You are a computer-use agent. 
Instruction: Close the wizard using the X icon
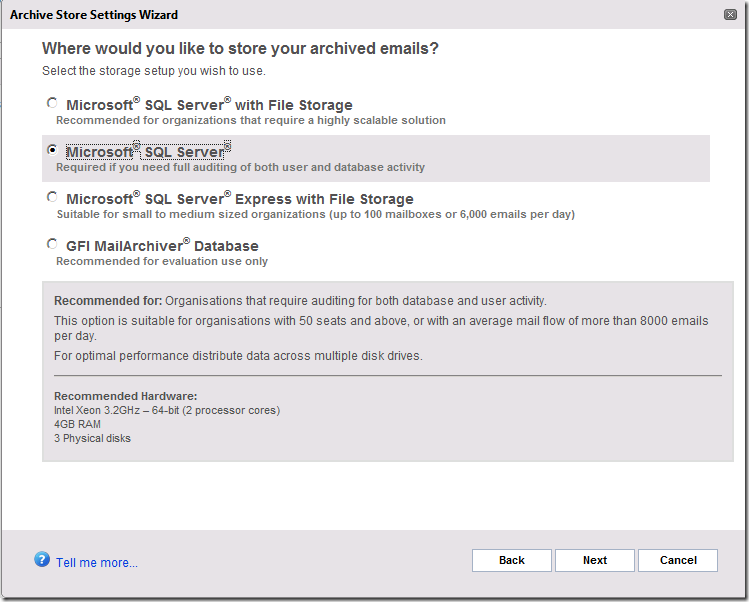click(730, 14)
